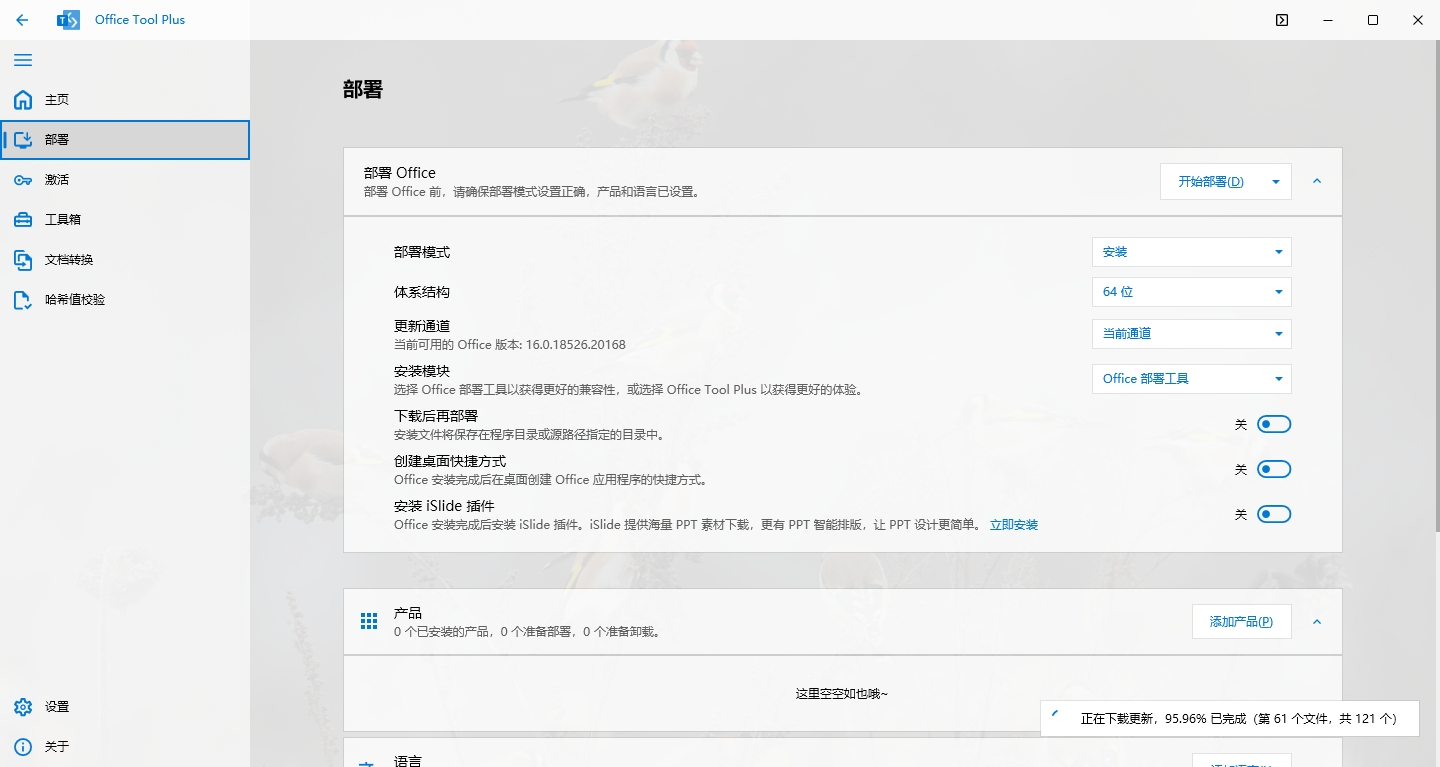
Task: Close the Office Tool Plus window
Action: pyautogui.click(x=1418, y=20)
